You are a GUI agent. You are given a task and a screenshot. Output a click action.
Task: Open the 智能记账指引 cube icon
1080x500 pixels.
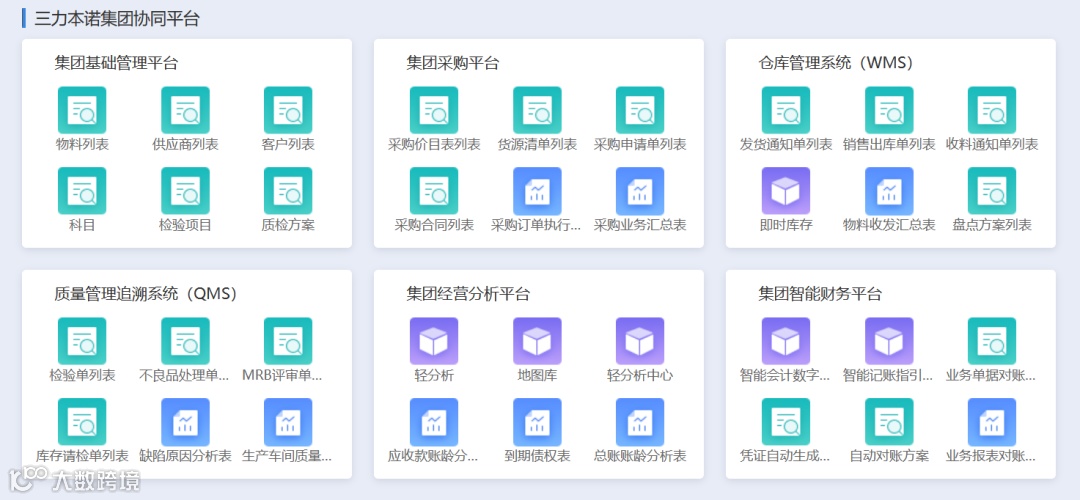point(889,341)
